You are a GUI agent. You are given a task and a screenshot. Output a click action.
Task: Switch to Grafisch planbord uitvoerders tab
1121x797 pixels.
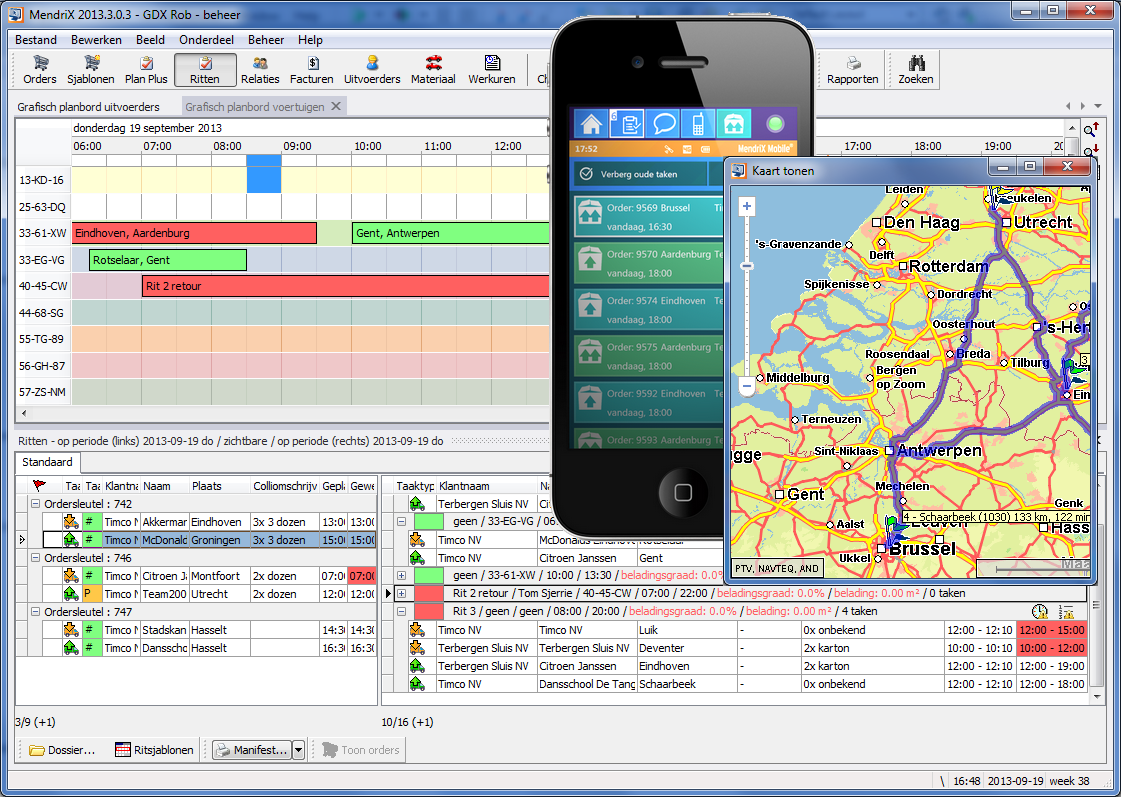(88, 106)
